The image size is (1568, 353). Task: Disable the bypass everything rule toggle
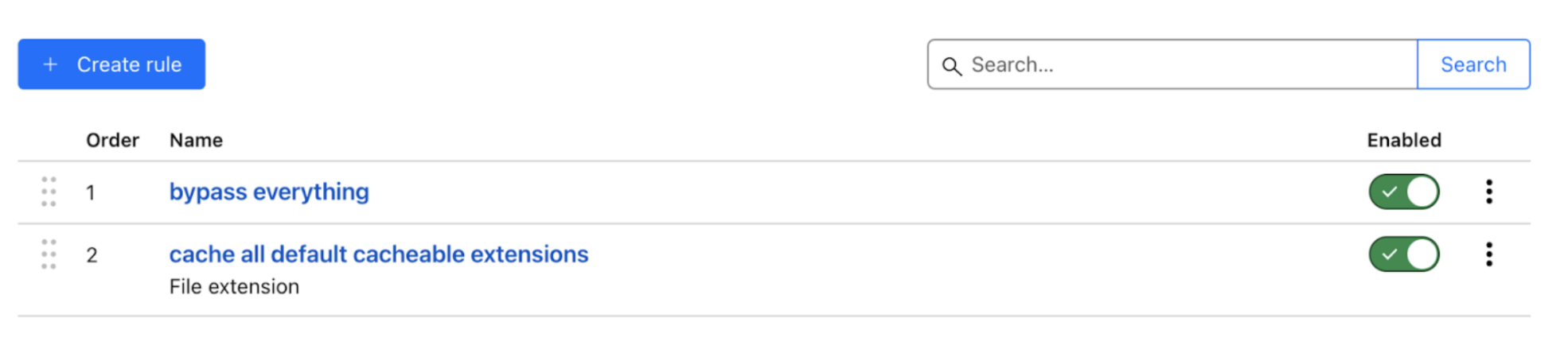1404,192
